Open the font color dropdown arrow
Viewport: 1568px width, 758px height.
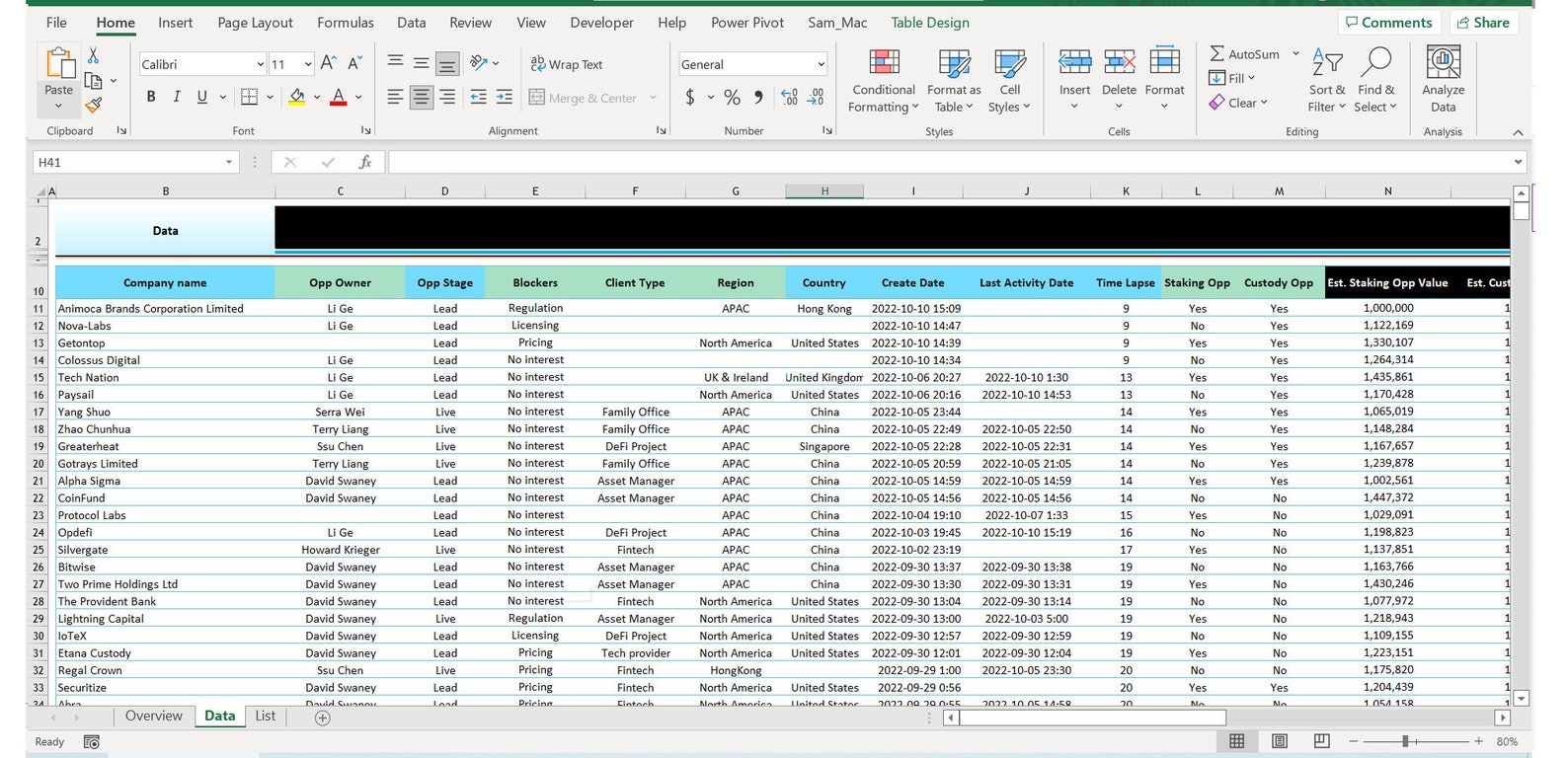click(x=358, y=97)
